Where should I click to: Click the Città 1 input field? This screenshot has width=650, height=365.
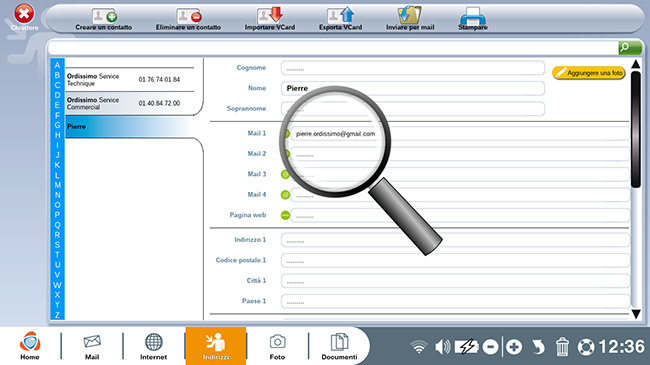point(455,281)
